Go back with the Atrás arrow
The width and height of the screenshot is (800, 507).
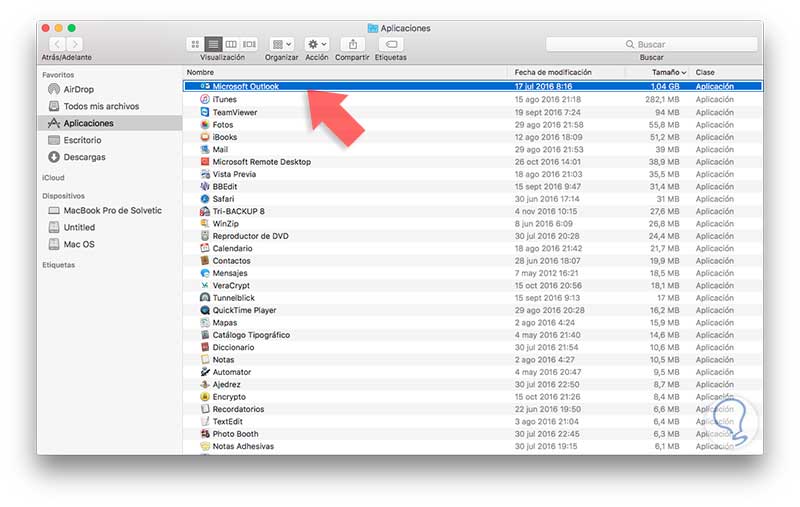tap(57, 44)
